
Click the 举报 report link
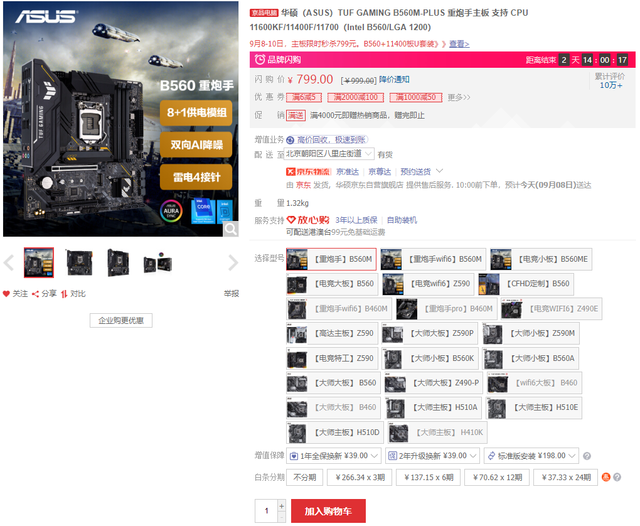coord(231,294)
